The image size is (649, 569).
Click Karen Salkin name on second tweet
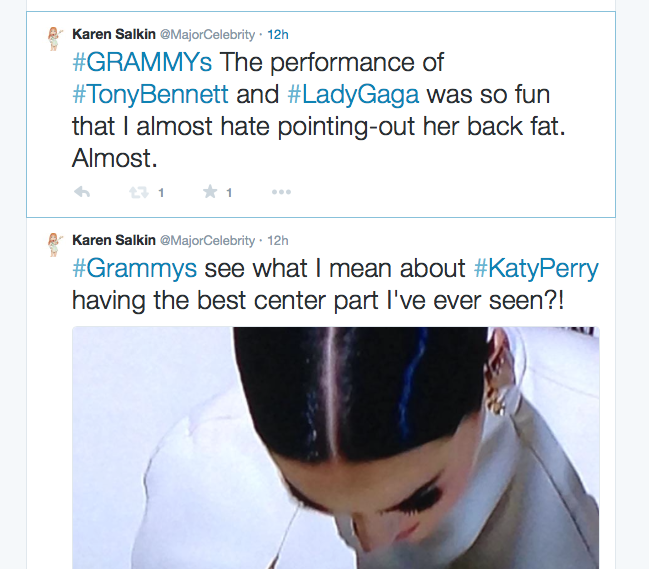tap(114, 240)
